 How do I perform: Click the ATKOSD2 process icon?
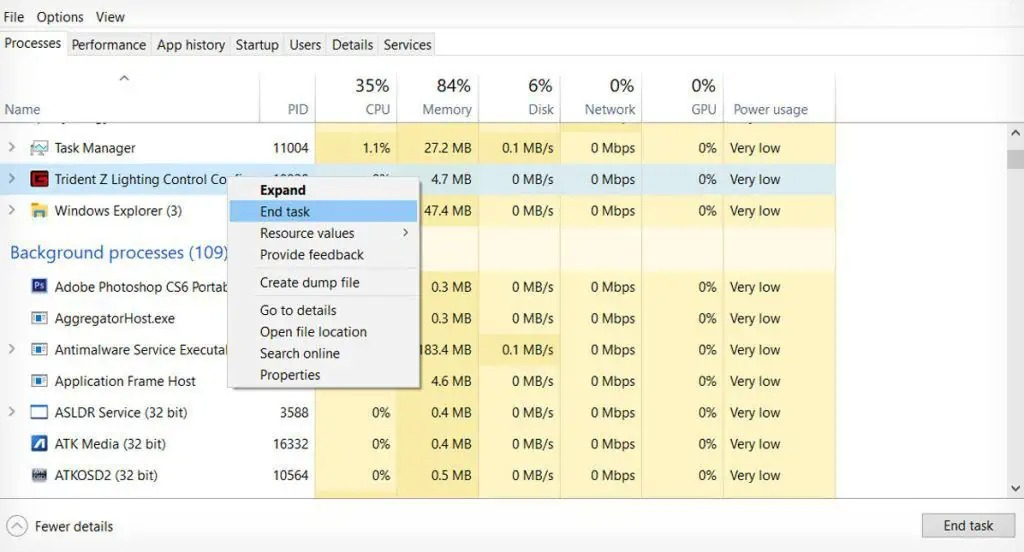tap(39, 475)
